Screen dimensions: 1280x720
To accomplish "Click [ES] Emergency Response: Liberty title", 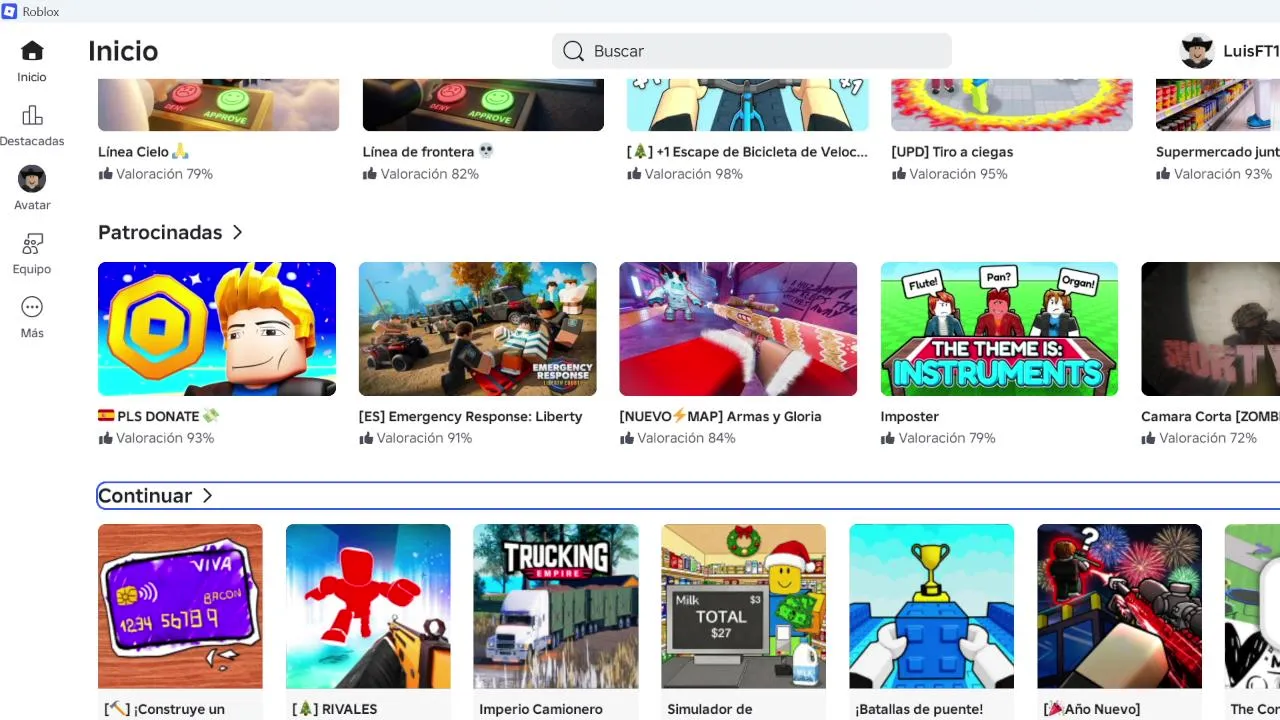I will pyautogui.click(x=470, y=416).
